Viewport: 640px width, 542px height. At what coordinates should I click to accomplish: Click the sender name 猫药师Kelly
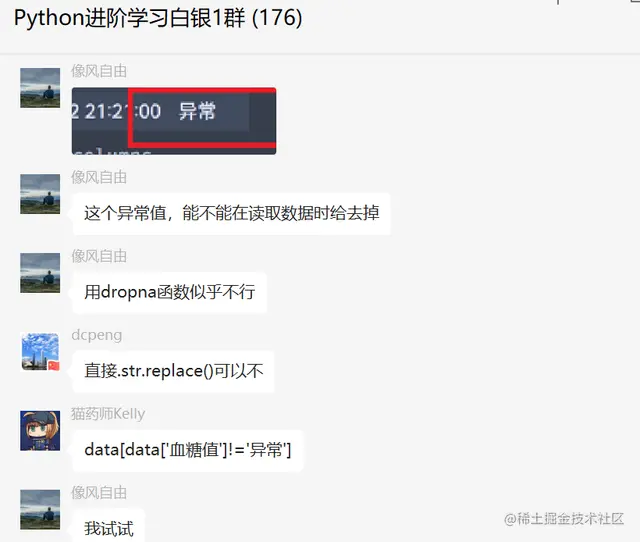pyautogui.click(x=108, y=414)
